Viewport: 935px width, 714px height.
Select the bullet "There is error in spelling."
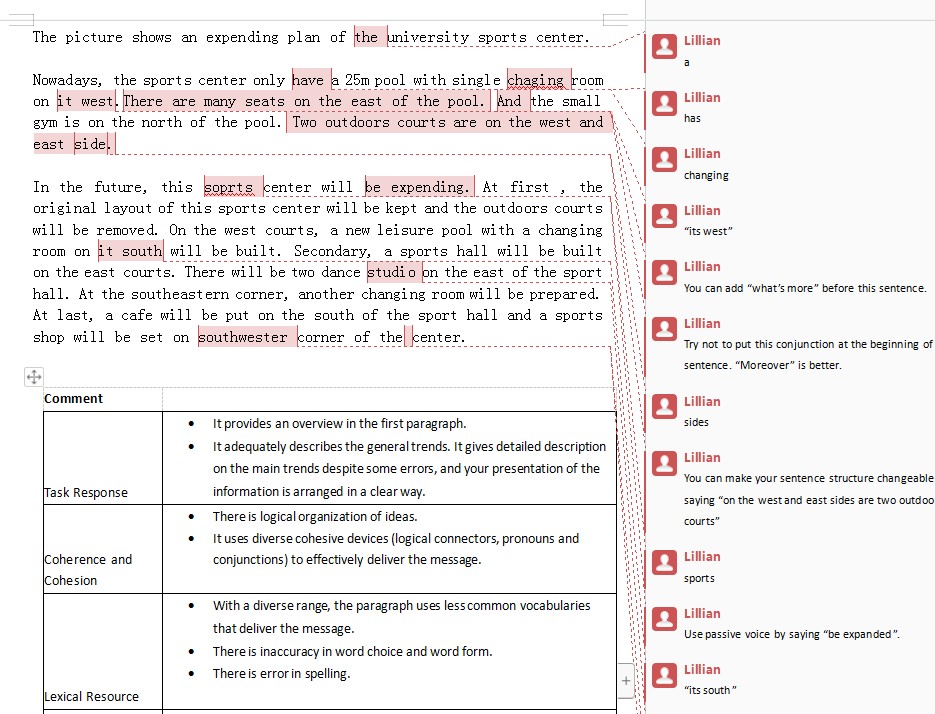click(281, 674)
